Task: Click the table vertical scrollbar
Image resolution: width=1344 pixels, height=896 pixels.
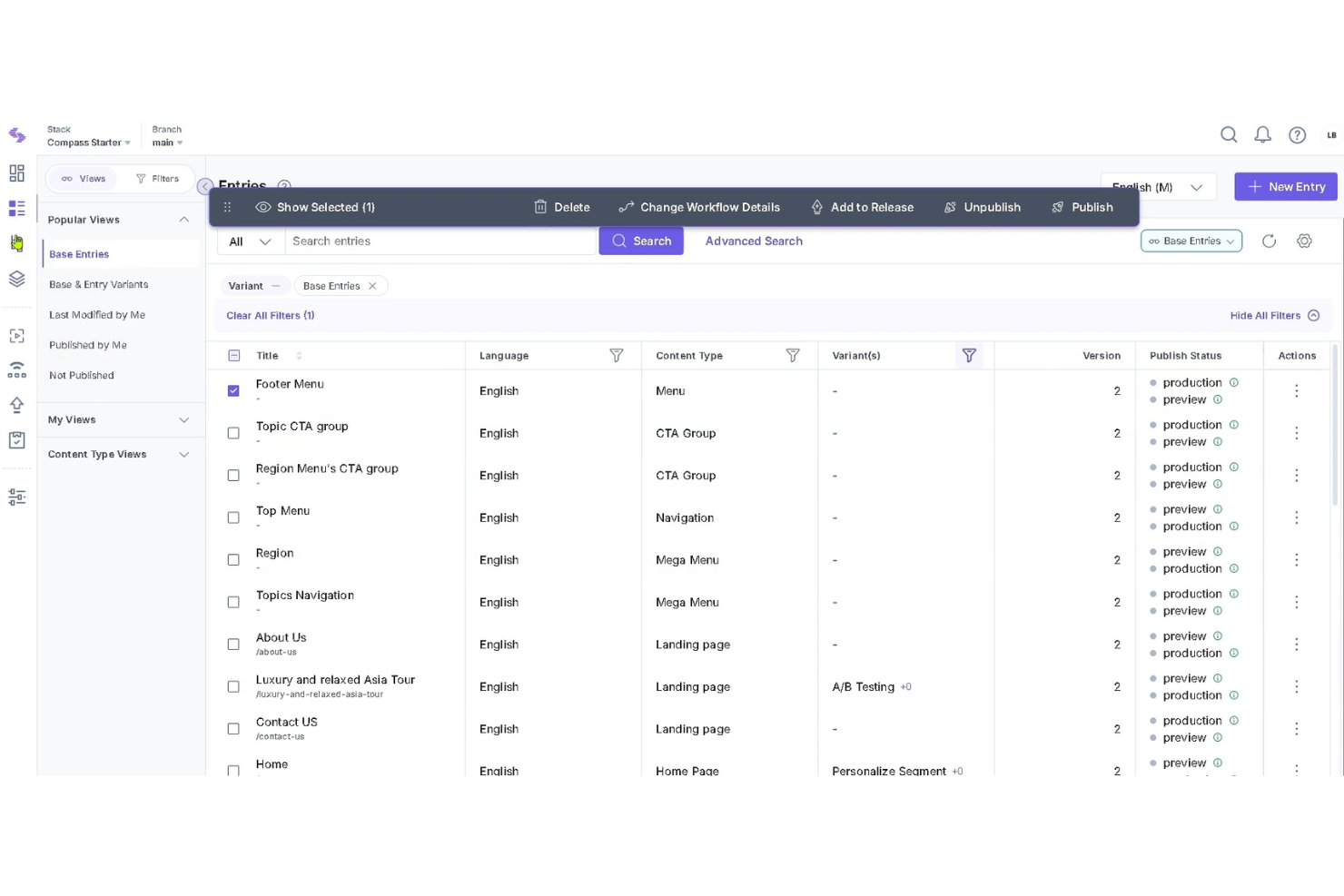Action: tap(1334, 424)
